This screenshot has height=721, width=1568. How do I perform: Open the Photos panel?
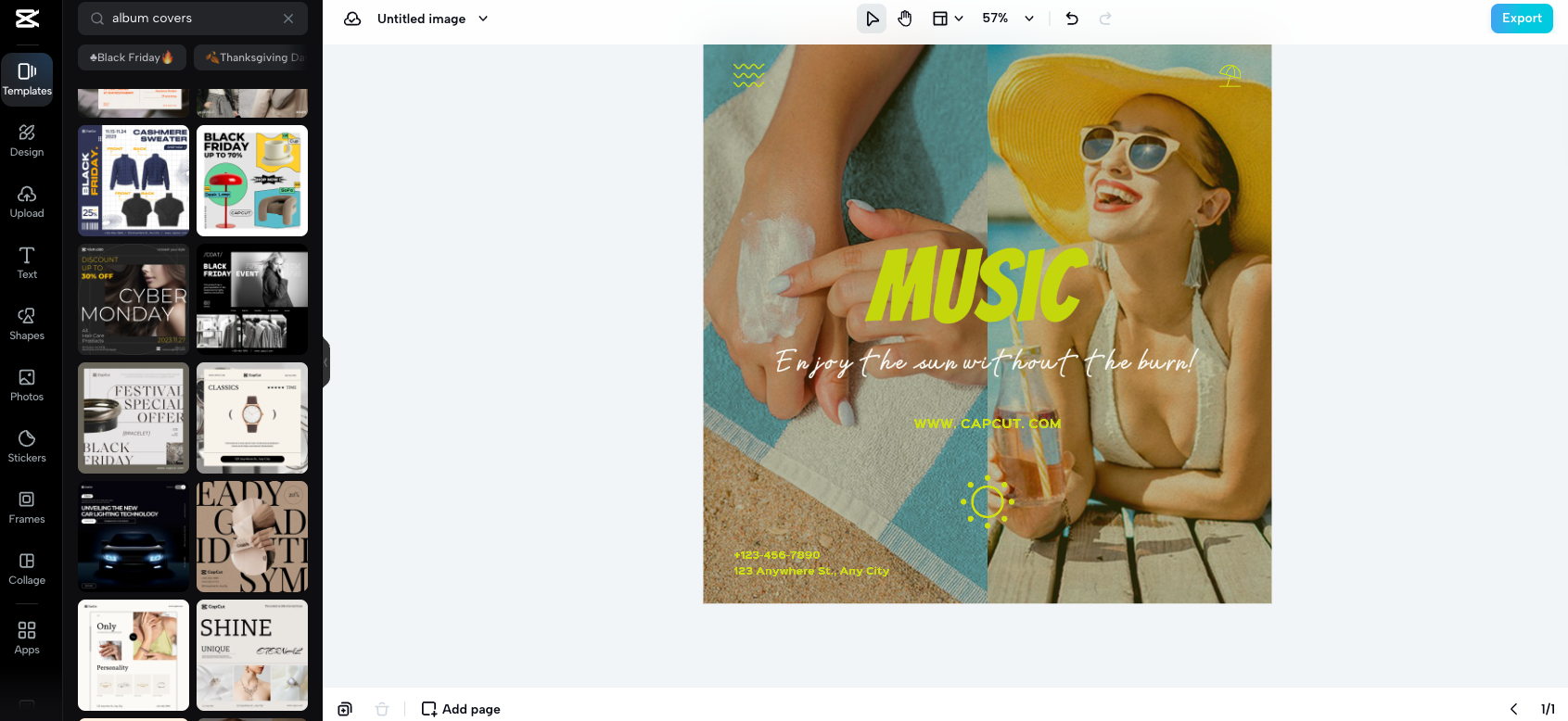(x=27, y=385)
